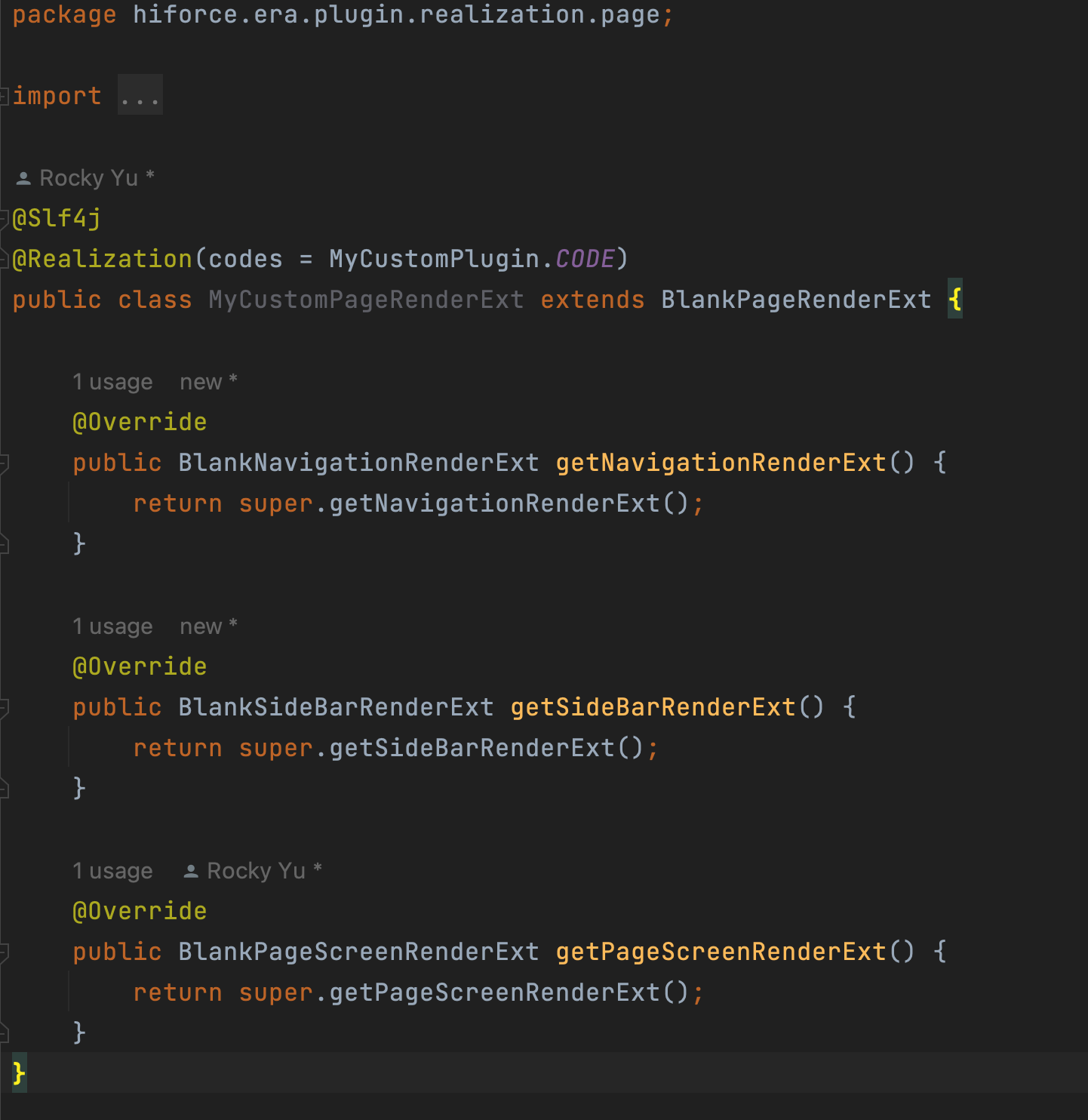
Task: Click the super.getSideBarRenderExt() call
Action: 441,748
